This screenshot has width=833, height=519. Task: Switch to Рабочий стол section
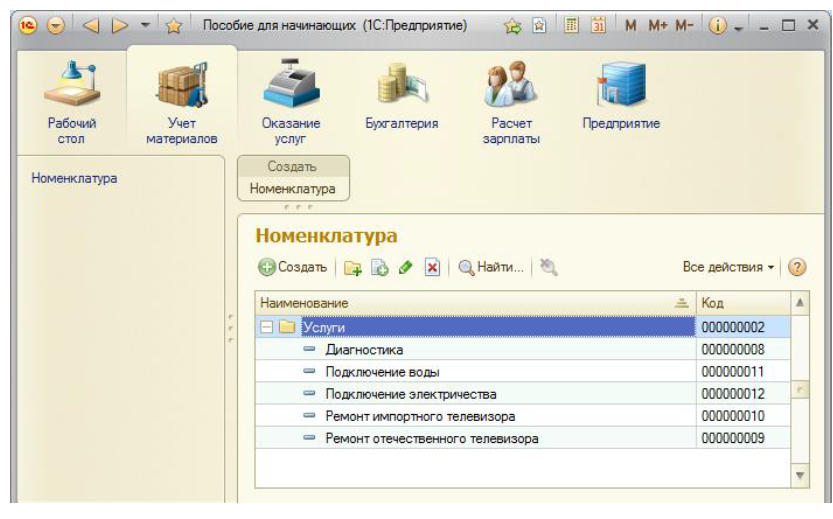click(71, 102)
